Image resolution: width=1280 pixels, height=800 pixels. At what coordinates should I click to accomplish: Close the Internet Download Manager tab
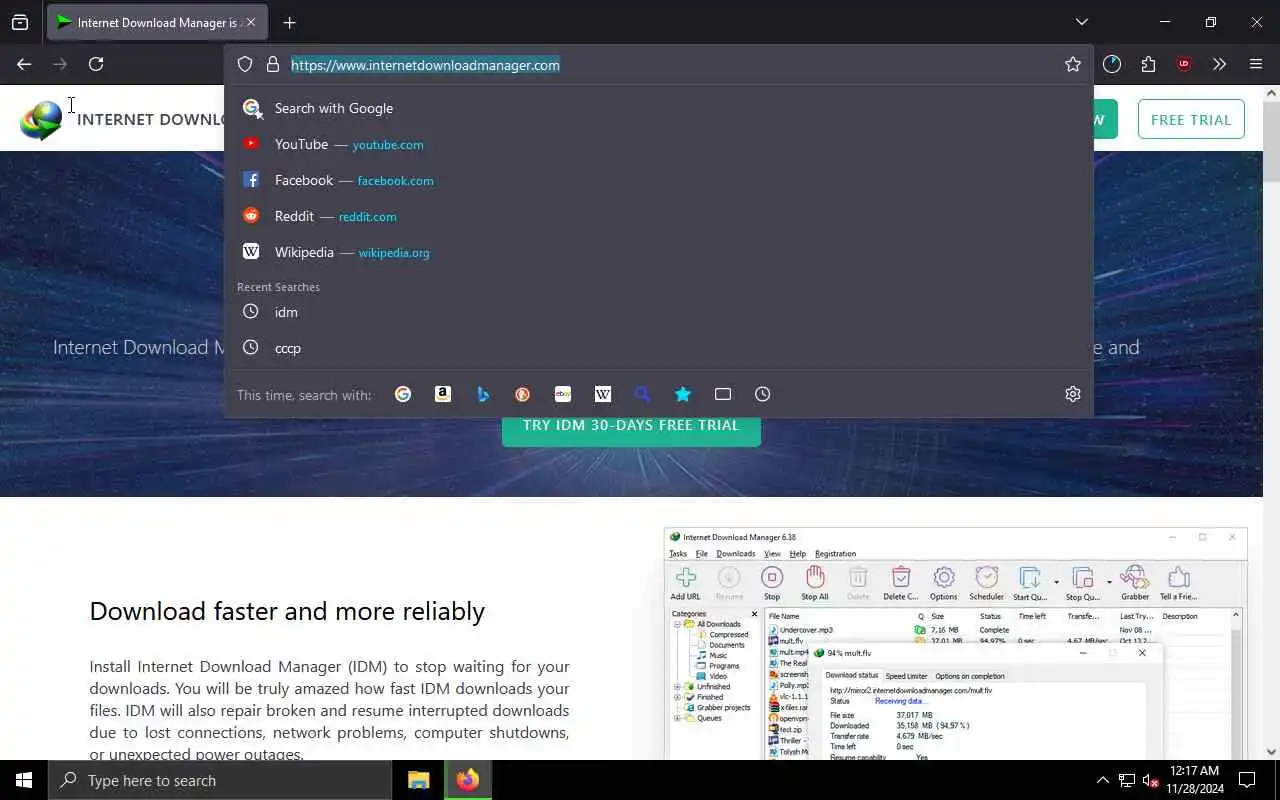251,22
